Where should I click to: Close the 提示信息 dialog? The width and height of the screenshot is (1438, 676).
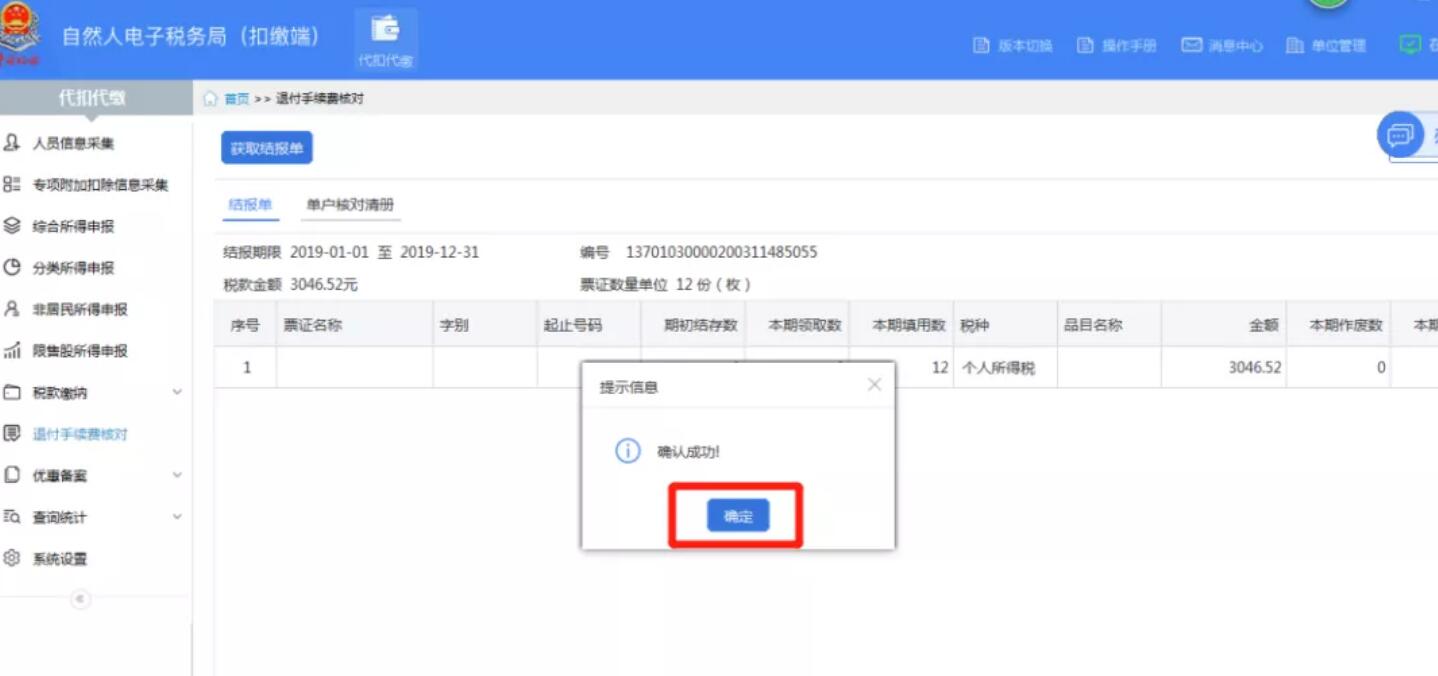tap(874, 383)
